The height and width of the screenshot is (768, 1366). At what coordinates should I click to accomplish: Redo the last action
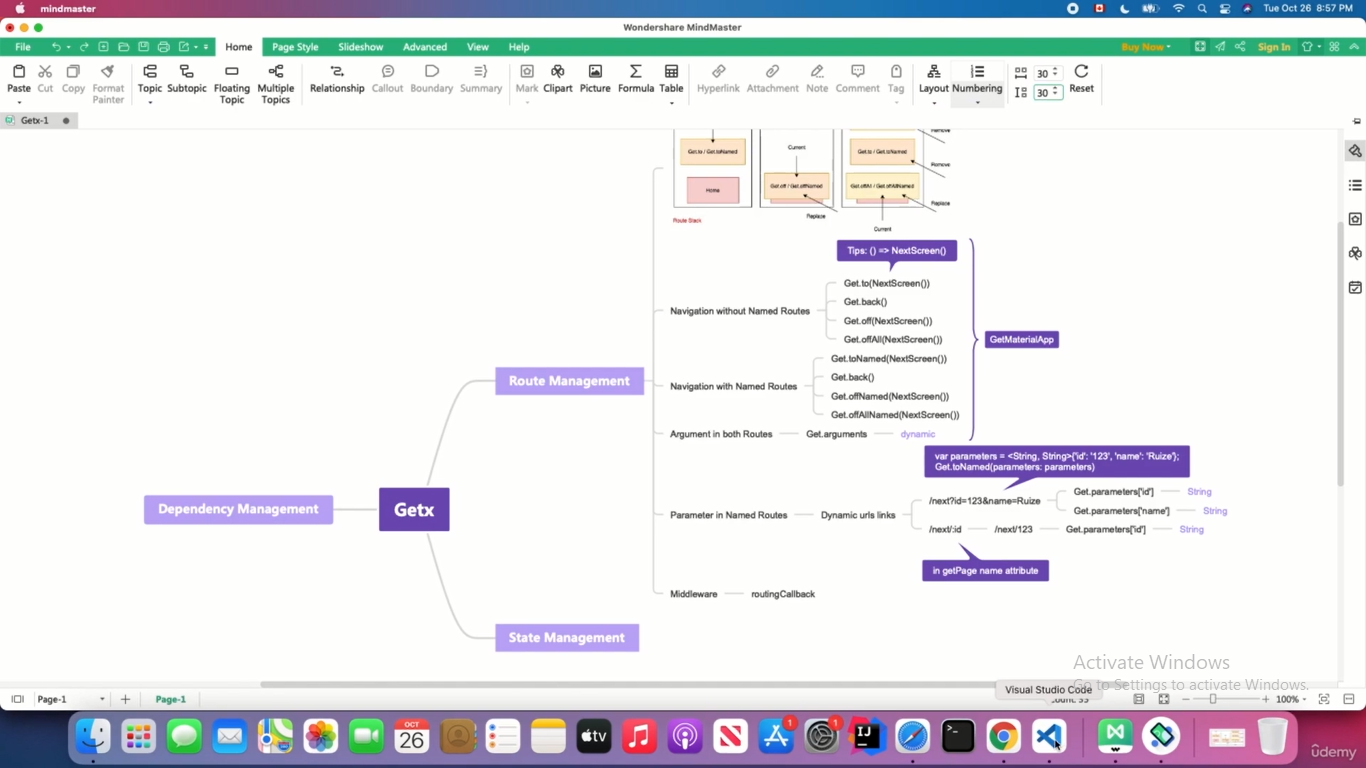[x=84, y=47]
